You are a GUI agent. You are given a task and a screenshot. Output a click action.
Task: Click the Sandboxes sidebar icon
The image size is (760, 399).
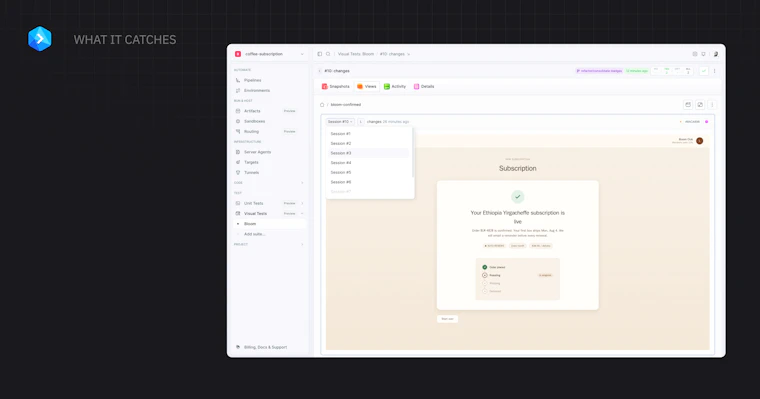pos(238,121)
